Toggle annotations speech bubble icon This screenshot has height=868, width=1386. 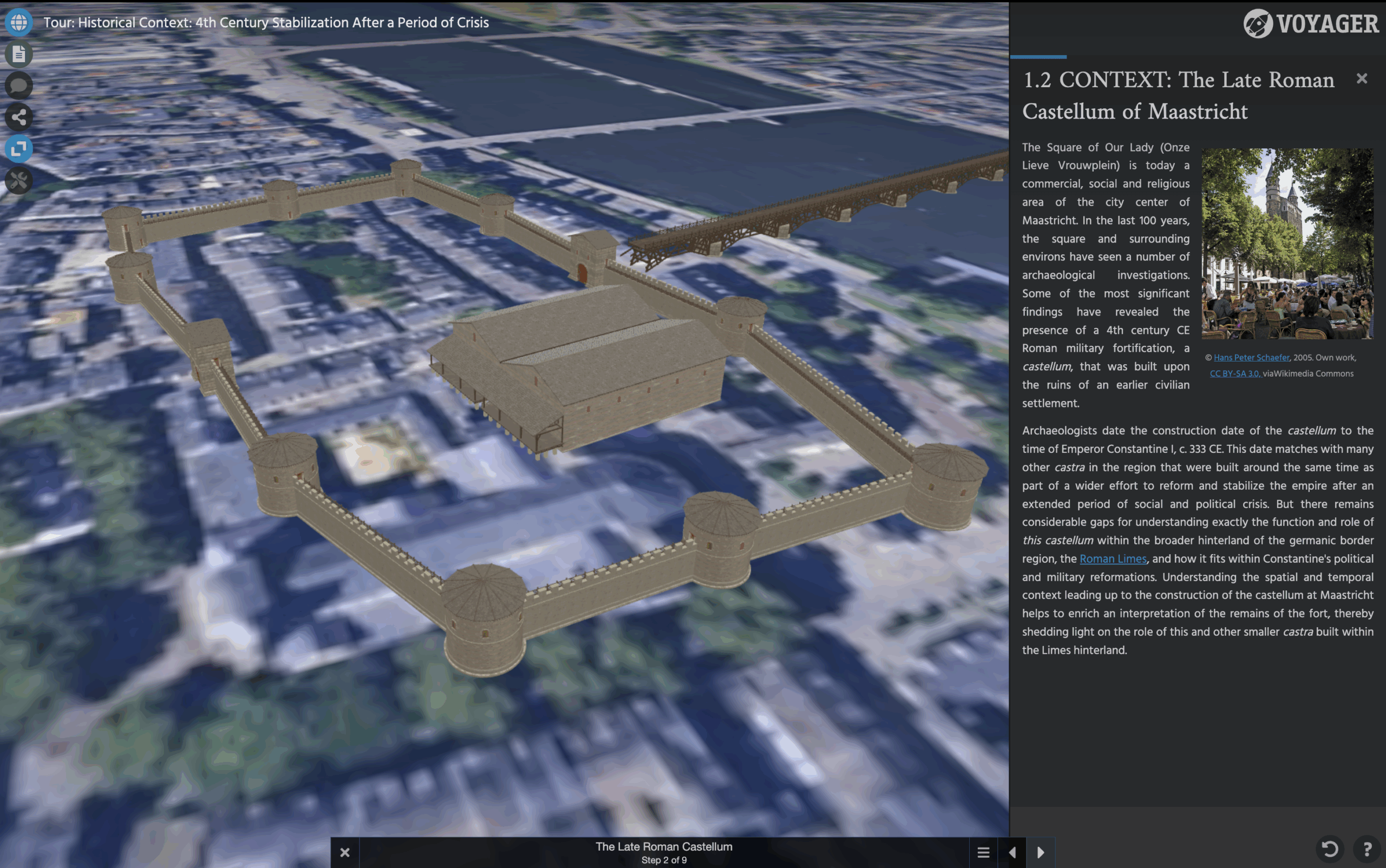pyautogui.click(x=18, y=86)
